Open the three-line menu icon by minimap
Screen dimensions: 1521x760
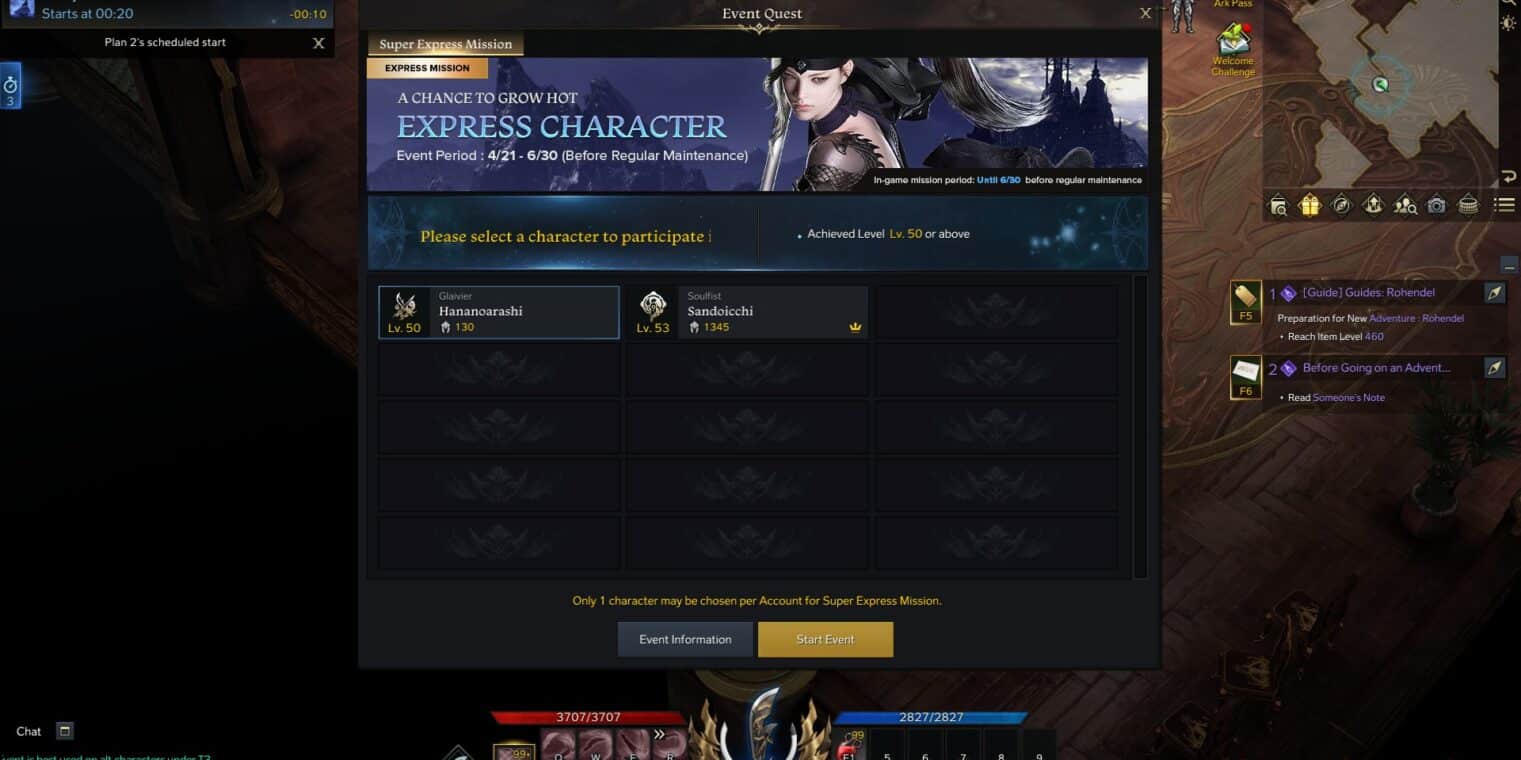(x=1503, y=205)
